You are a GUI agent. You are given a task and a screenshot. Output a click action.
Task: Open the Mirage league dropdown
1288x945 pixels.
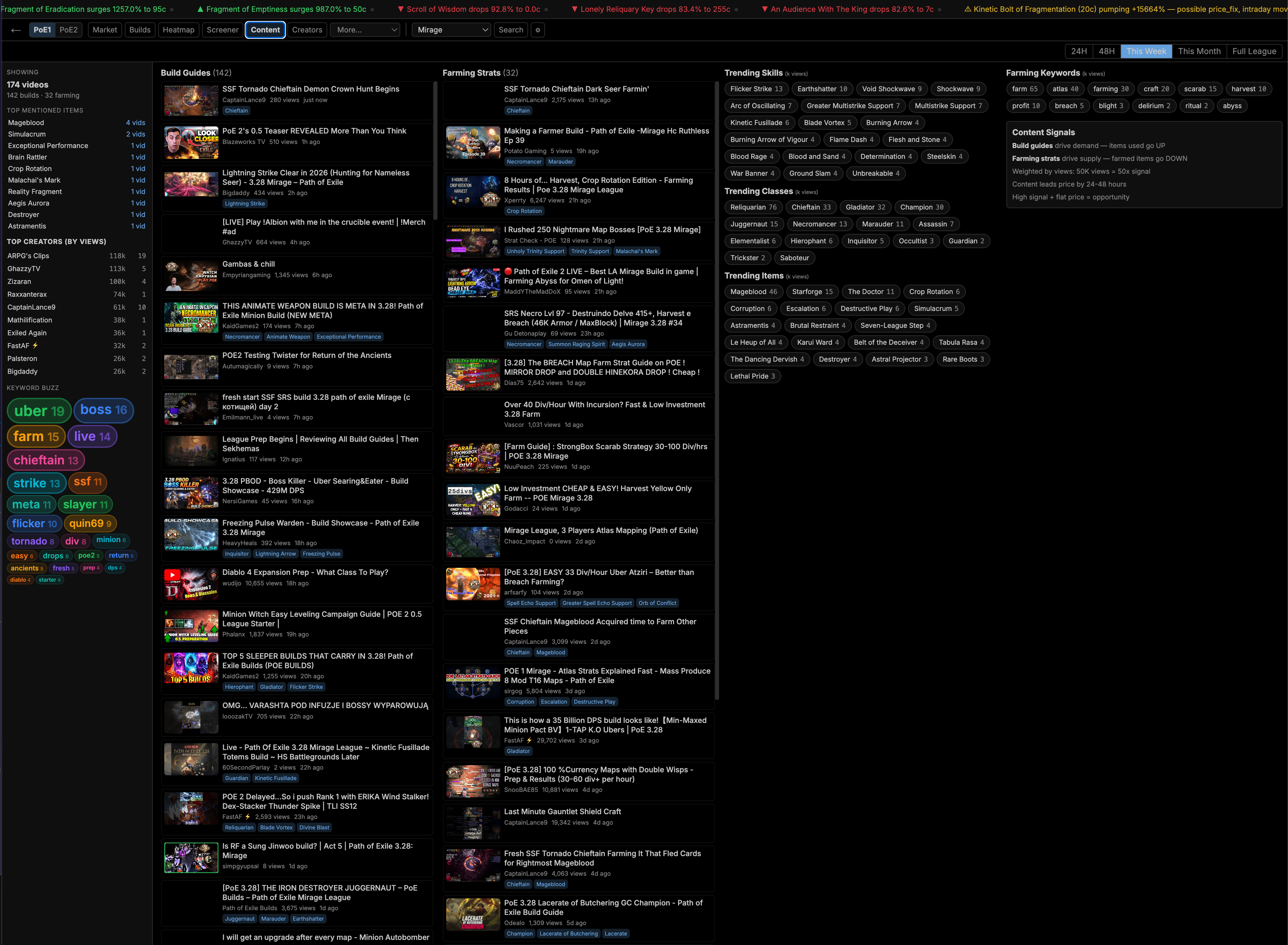click(x=452, y=30)
